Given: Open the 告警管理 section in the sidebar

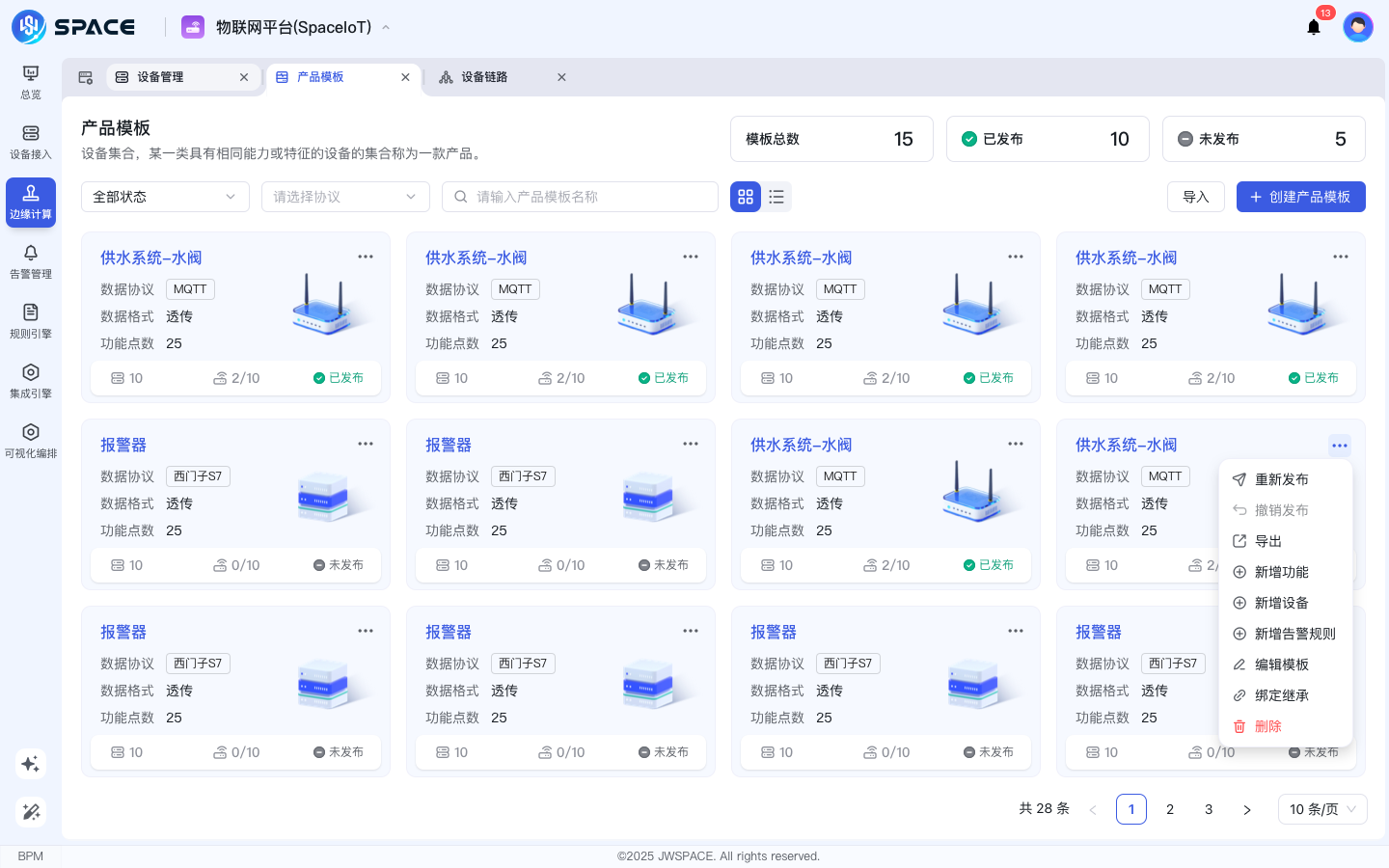Looking at the screenshot, I should pos(30,258).
